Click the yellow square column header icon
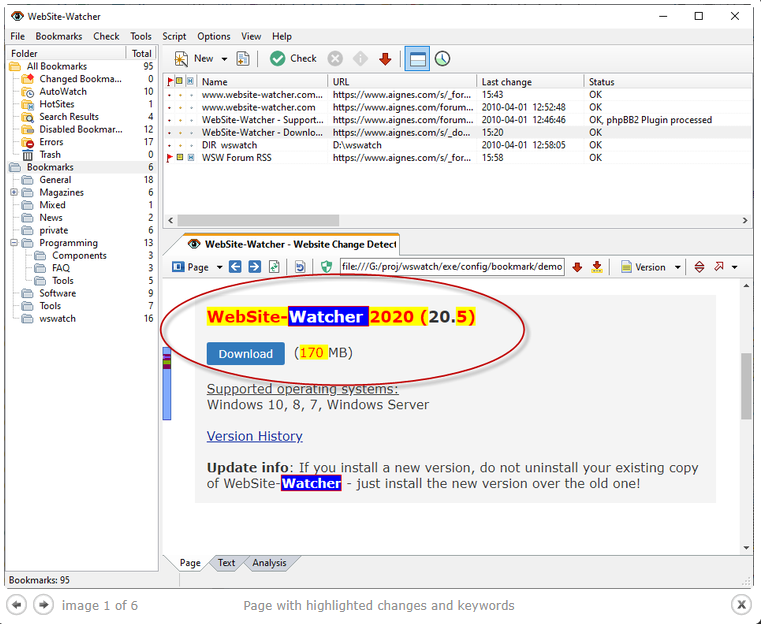This screenshot has width=761, height=624. (180, 81)
